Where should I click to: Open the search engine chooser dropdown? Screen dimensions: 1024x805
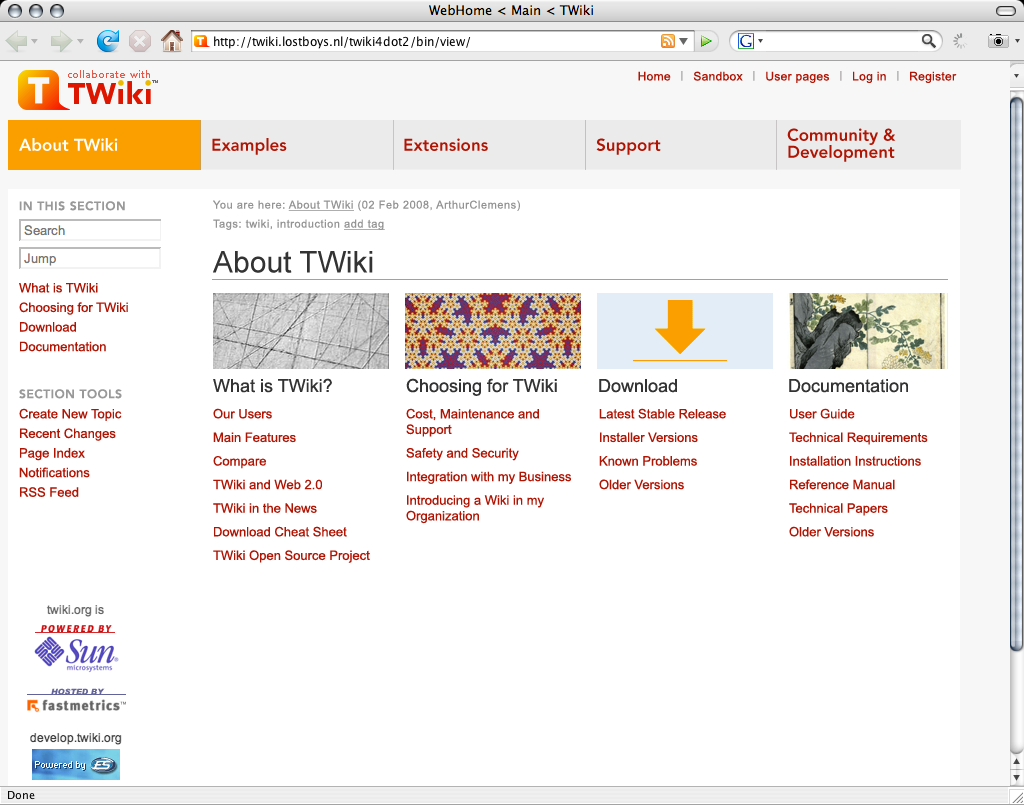750,41
